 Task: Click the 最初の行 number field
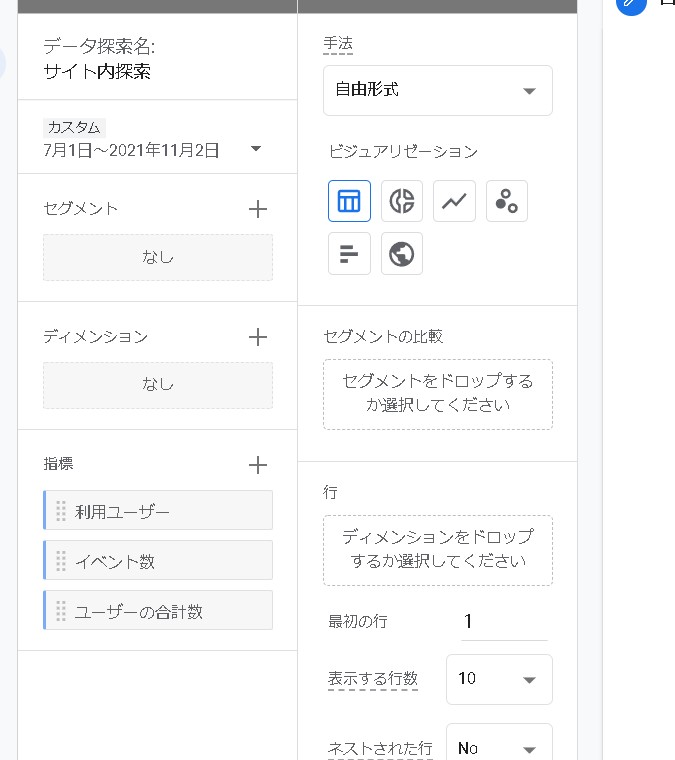(503, 622)
